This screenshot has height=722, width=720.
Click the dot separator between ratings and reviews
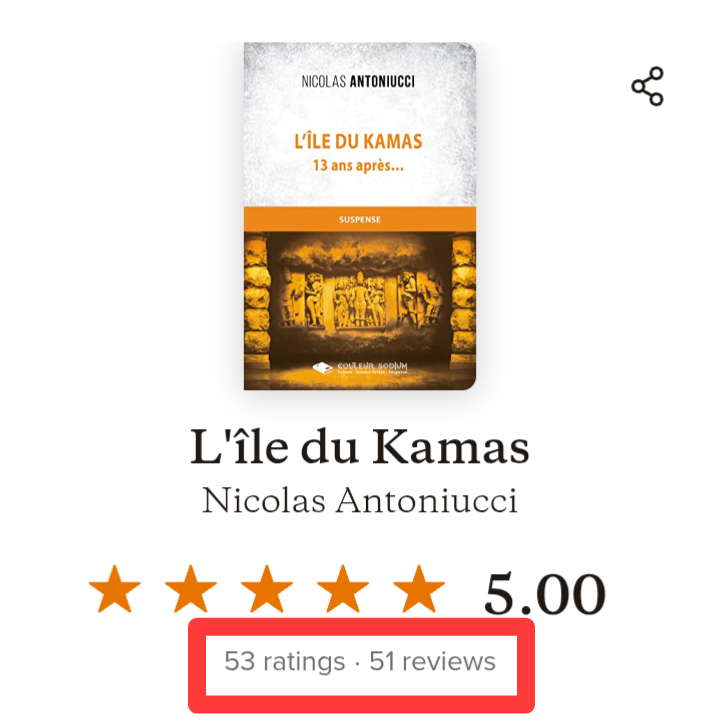357,664
